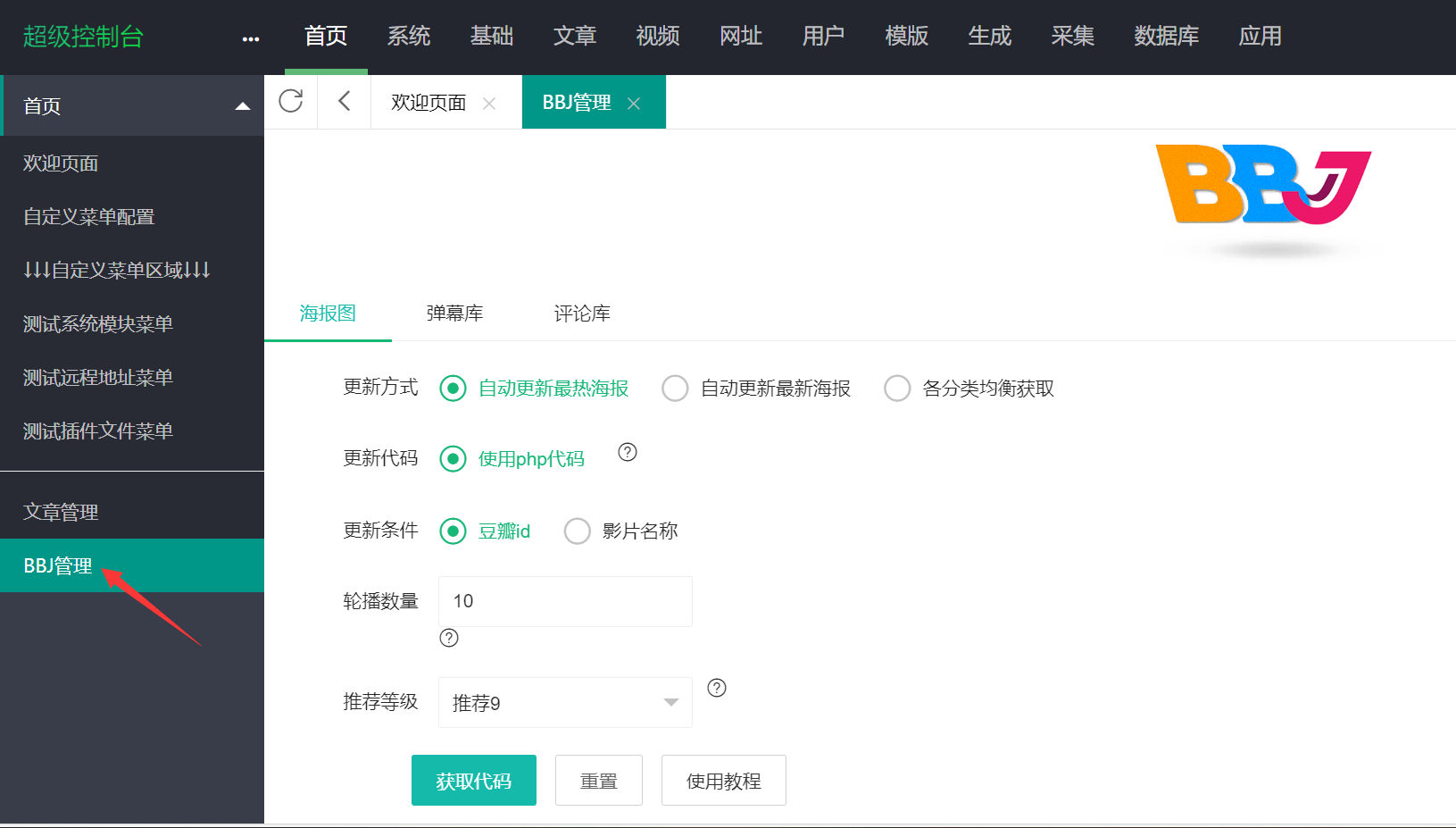Open the 推荐9 dropdown
1456x828 pixels.
[565, 702]
